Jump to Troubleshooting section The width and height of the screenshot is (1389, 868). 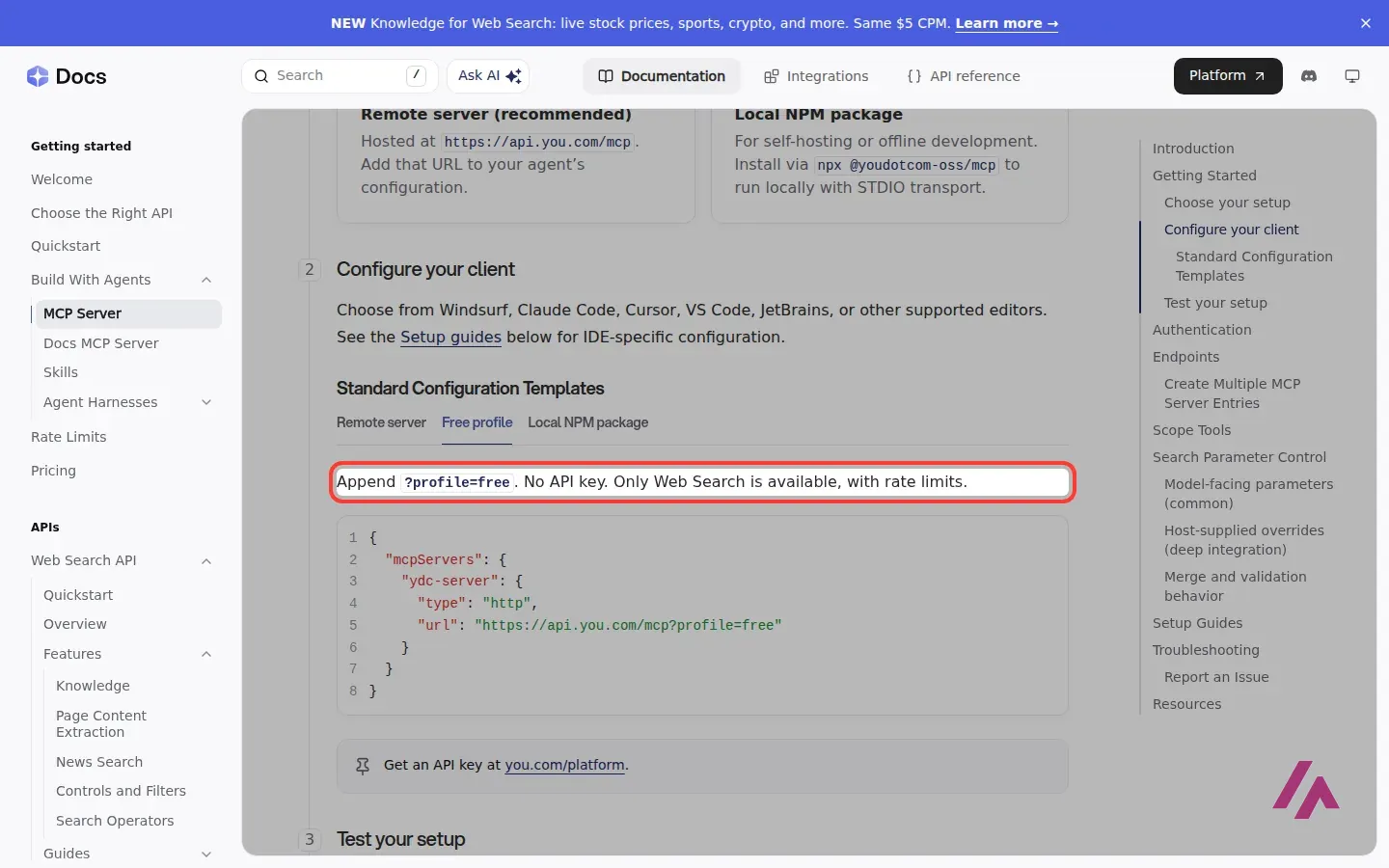[1206, 650]
